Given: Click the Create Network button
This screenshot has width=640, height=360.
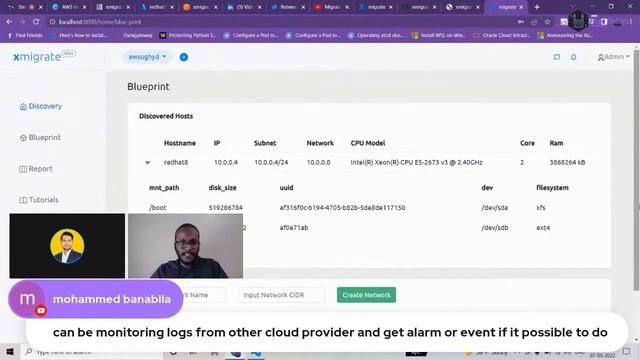Looking at the screenshot, I should coord(366,295).
